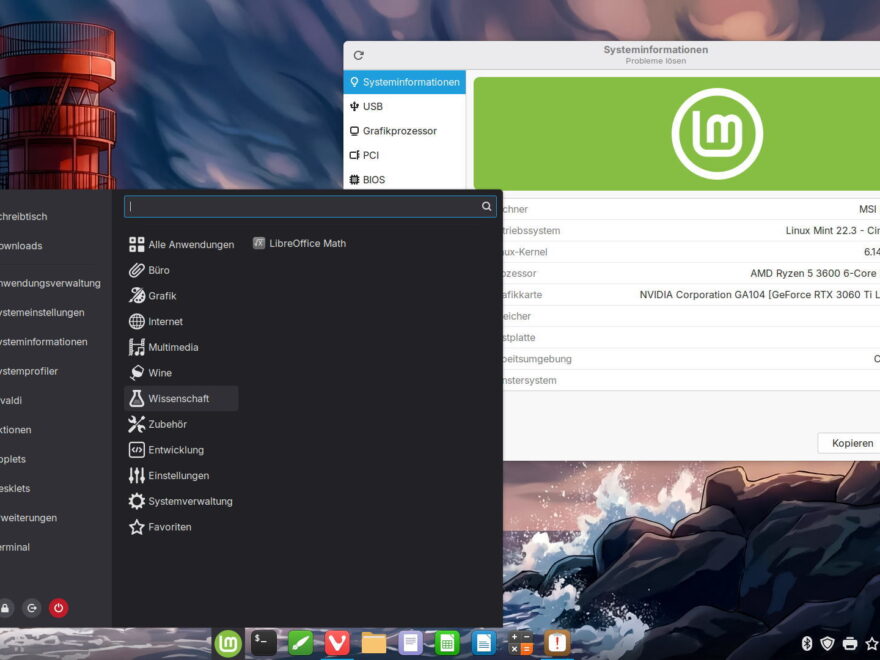Open the calculator in the taskbar

[520, 643]
